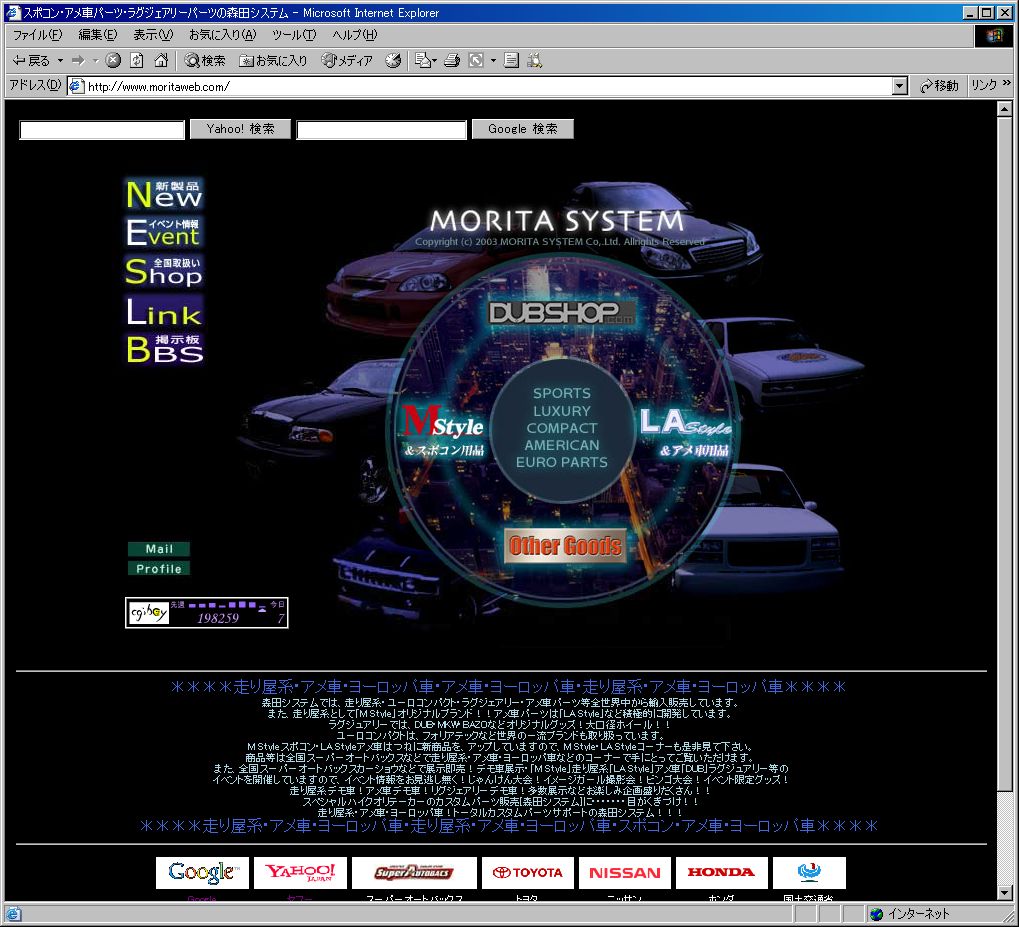Open the ヘルプ(H) menu
This screenshot has width=1019, height=927.
[x=354, y=34]
